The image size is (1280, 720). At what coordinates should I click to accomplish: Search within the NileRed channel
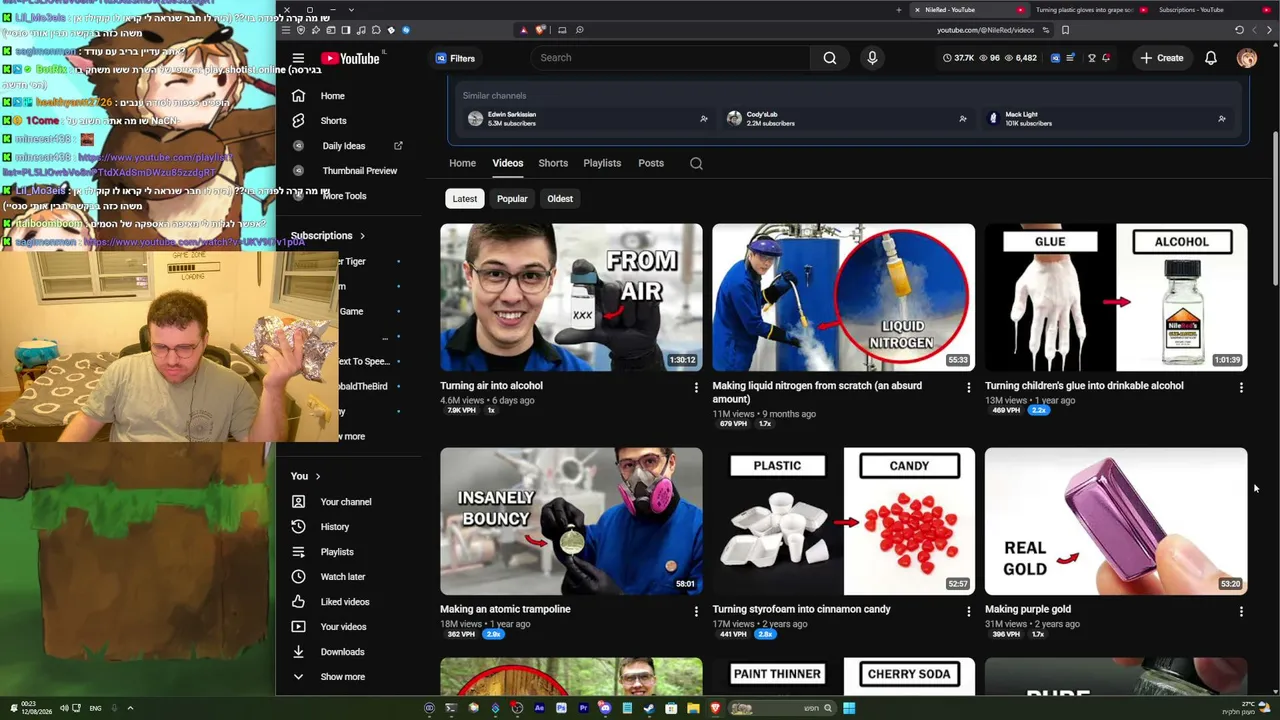[x=696, y=163]
